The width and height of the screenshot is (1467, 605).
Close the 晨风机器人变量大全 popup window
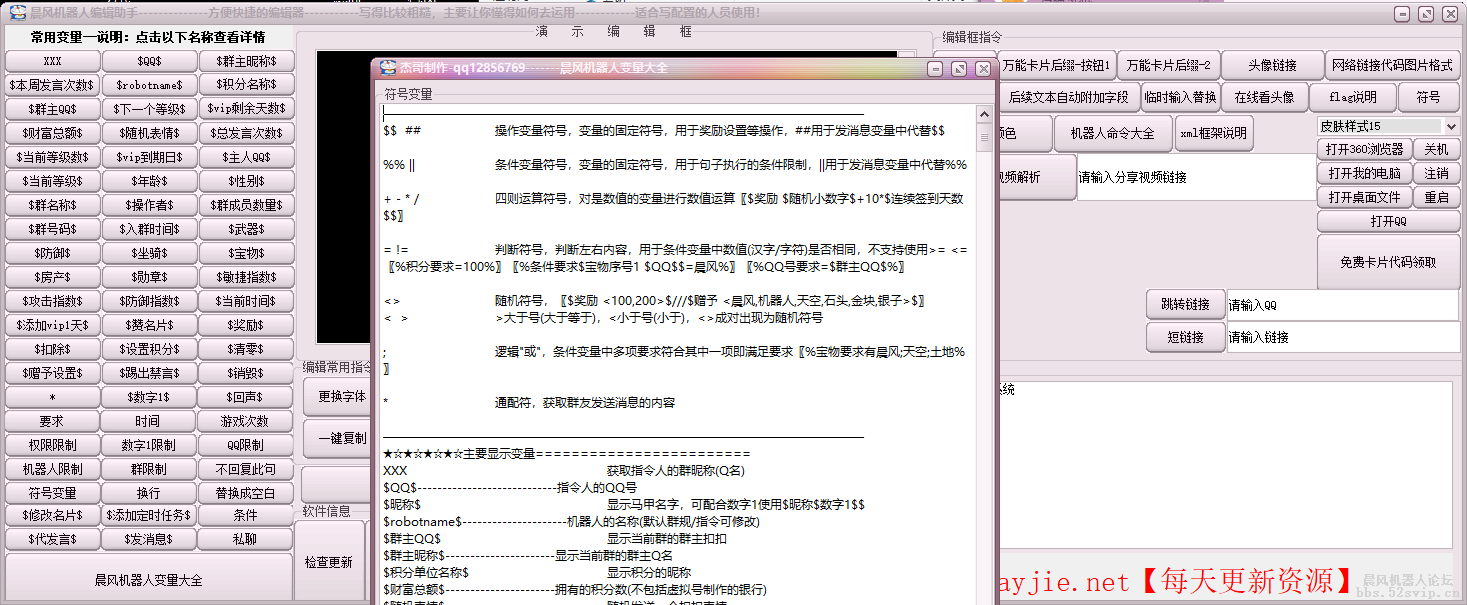983,68
